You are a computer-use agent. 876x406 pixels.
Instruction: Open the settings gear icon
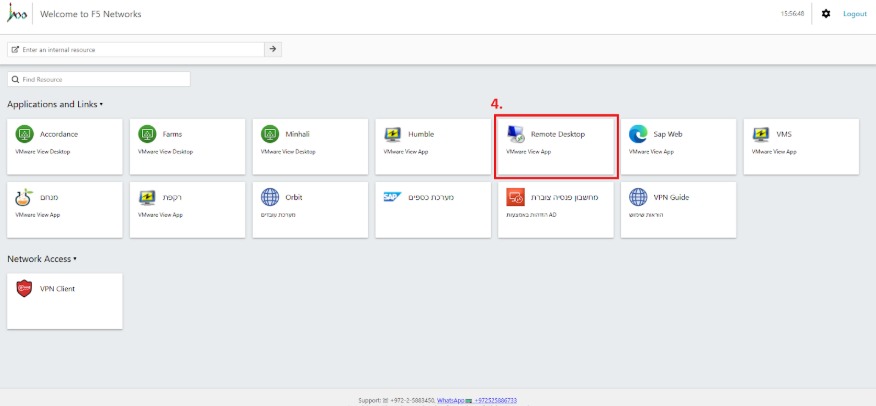(x=825, y=14)
